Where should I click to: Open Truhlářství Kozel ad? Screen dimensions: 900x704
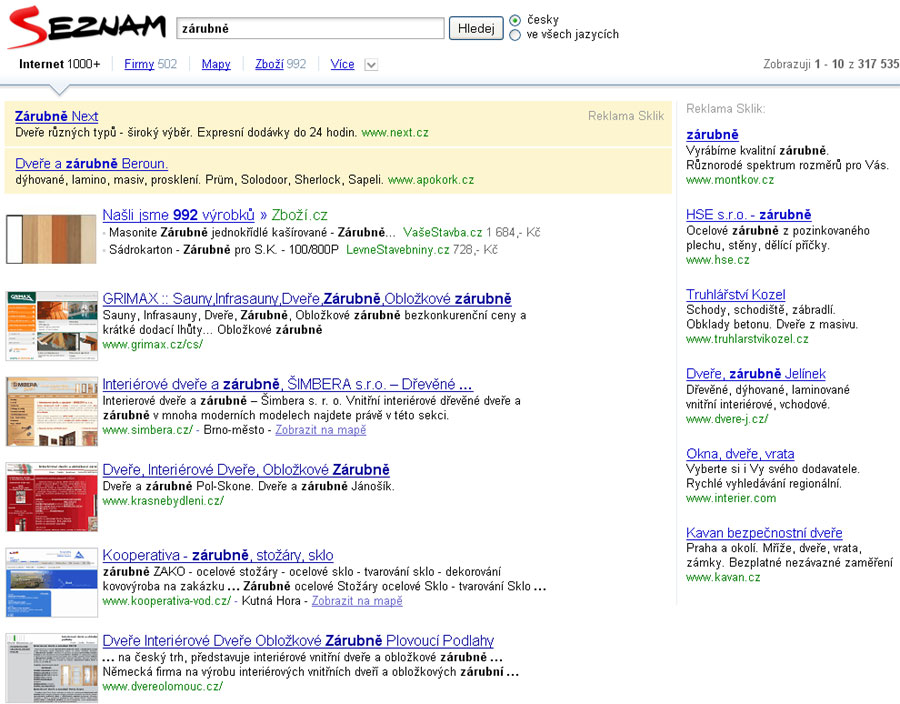pyautogui.click(x=736, y=294)
